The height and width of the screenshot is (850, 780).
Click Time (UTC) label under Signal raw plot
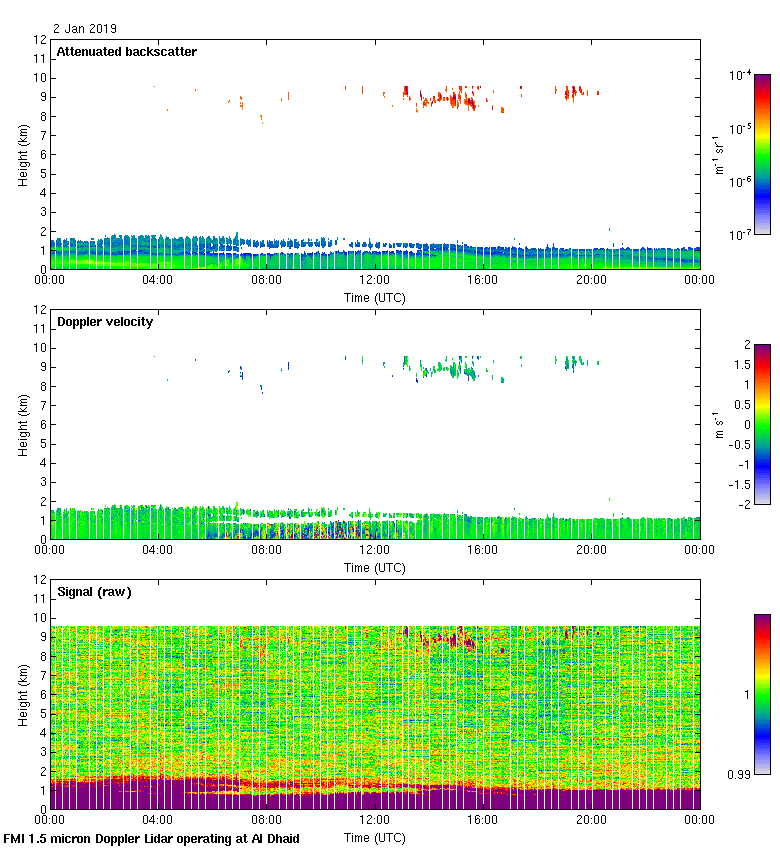click(x=374, y=837)
